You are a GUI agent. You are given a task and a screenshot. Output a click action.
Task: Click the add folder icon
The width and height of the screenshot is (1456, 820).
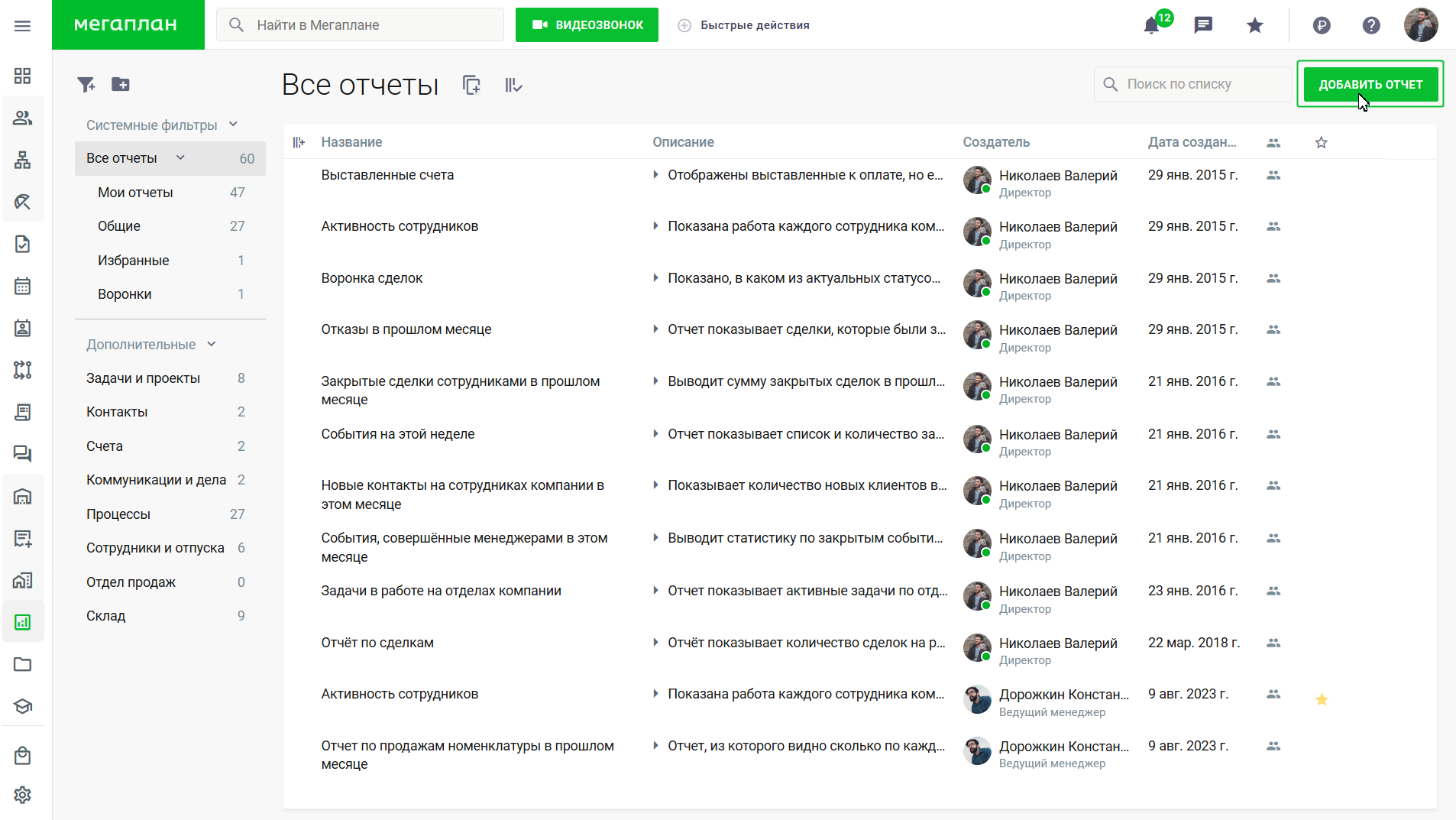coord(121,84)
